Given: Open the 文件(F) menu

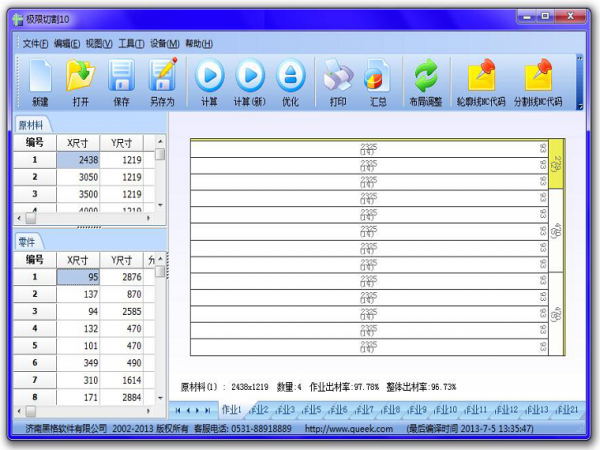Looking at the screenshot, I should [x=36, y=43].
